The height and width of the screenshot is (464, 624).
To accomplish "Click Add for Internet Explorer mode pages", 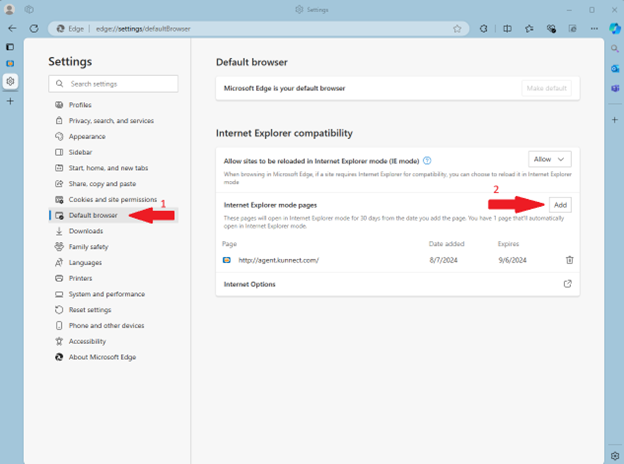I will coord(560,204).
